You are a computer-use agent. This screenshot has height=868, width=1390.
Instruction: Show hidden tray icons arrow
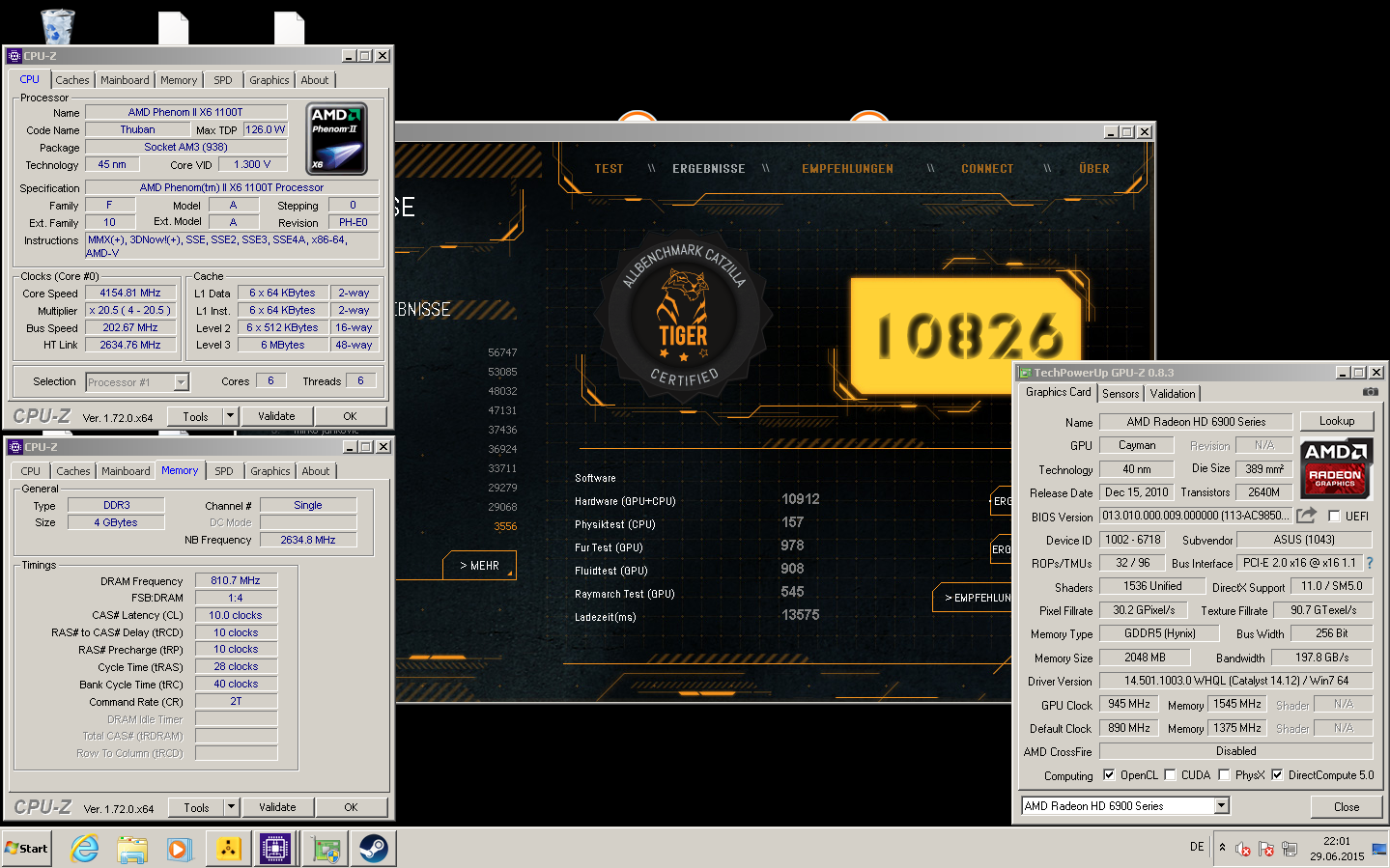pyautogui.click(x=1222, y=847)
